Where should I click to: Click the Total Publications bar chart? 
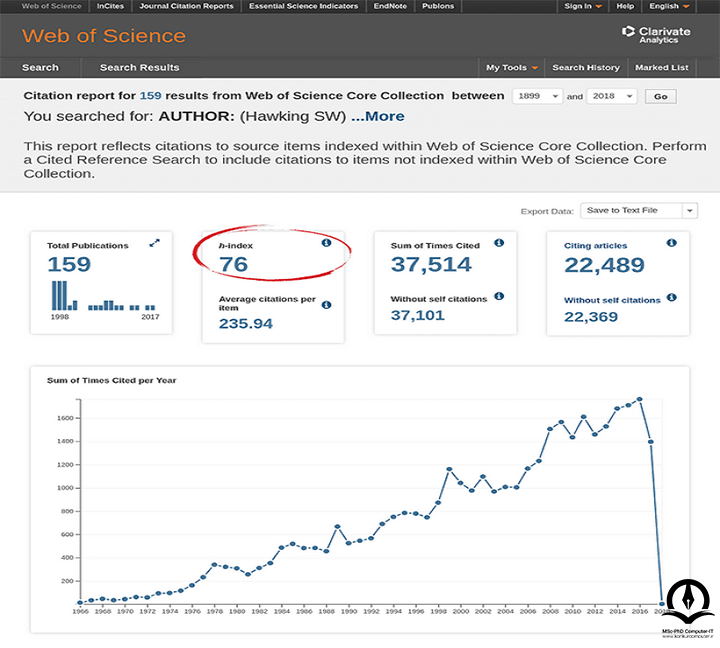point(103,296)
